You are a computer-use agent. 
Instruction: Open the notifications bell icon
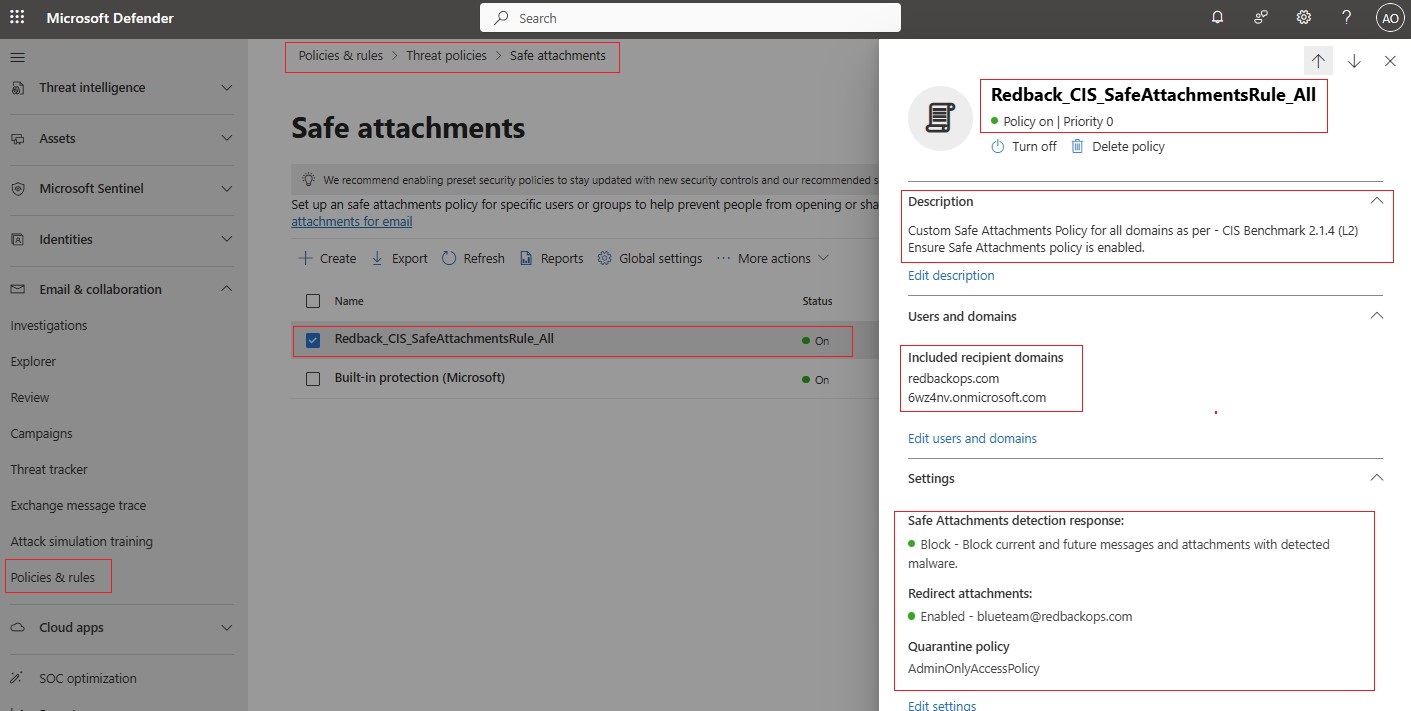click(x=1217, y=17)
